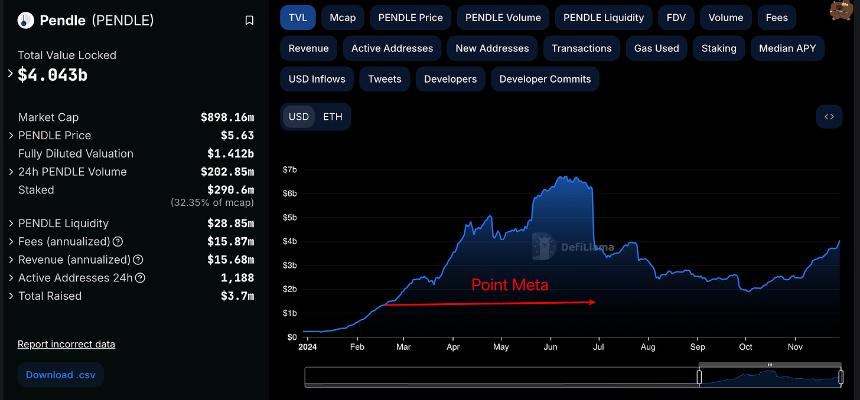The height and width of the screenshot is (400, 860).
Task: Enable the PENDLE Volume metric tab
Action: [x=503, y=18]
